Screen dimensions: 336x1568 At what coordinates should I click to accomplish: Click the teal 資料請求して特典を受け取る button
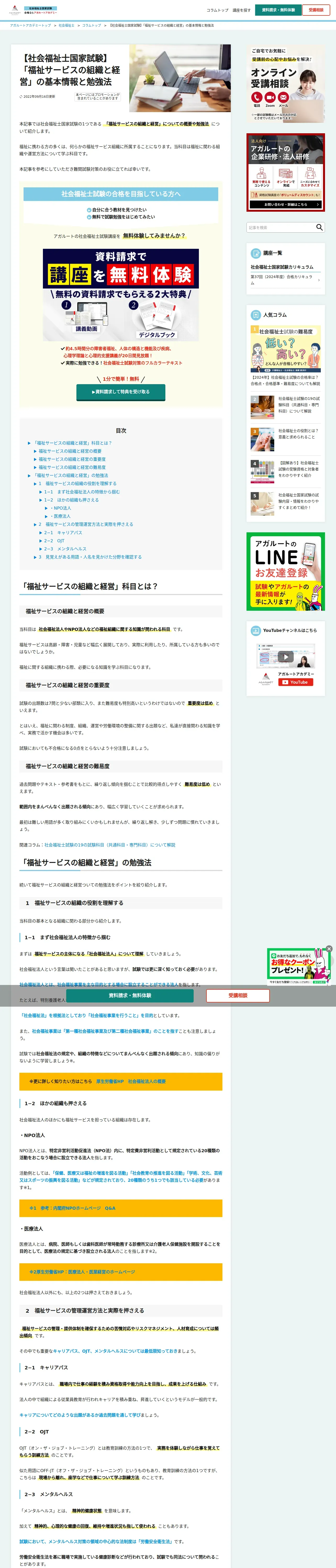pos(121,391)
